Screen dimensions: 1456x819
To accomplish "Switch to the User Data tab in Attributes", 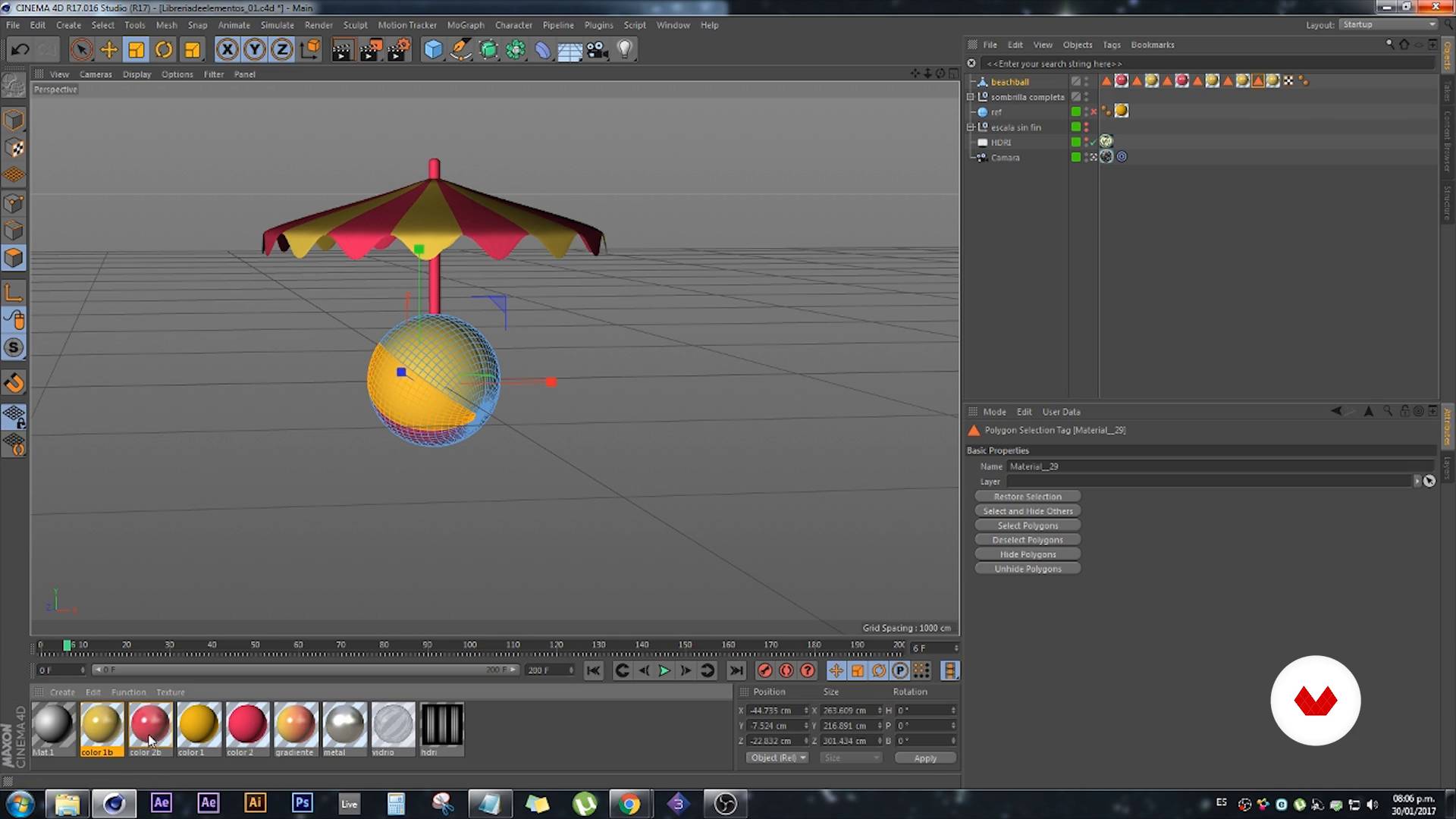I will (x=1060, y=412).
